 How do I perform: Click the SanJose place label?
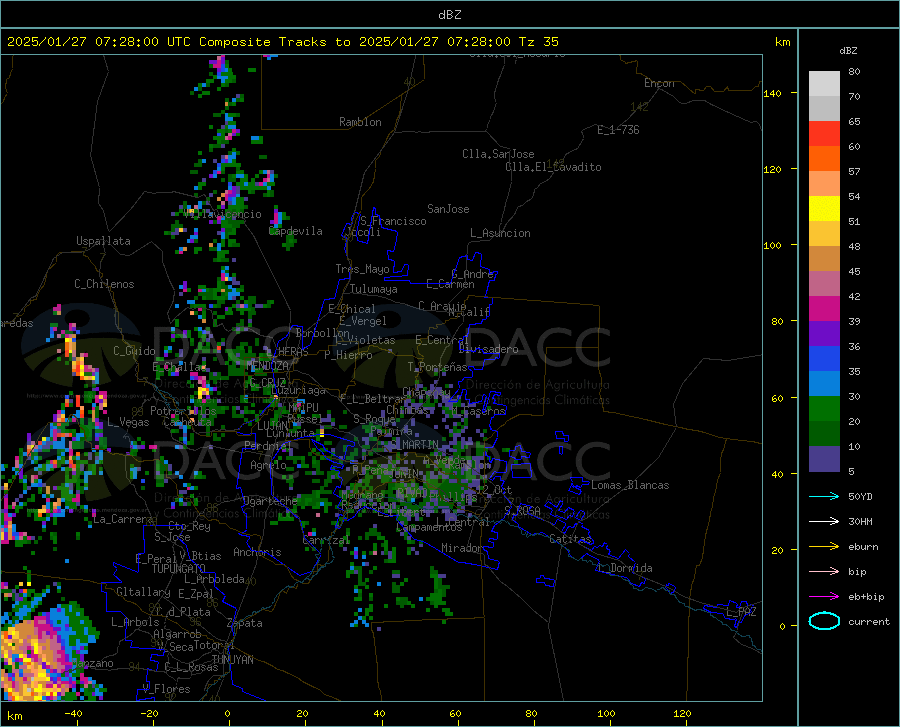[x=448, y=209]
